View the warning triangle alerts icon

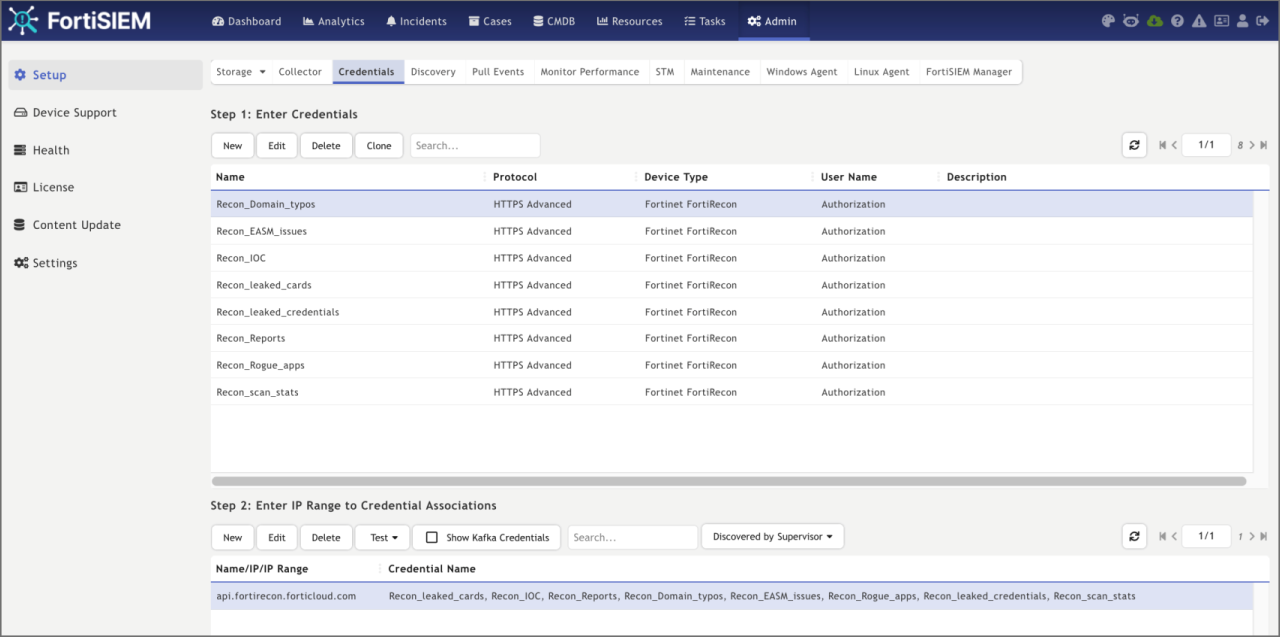(x=1199, y=21)
